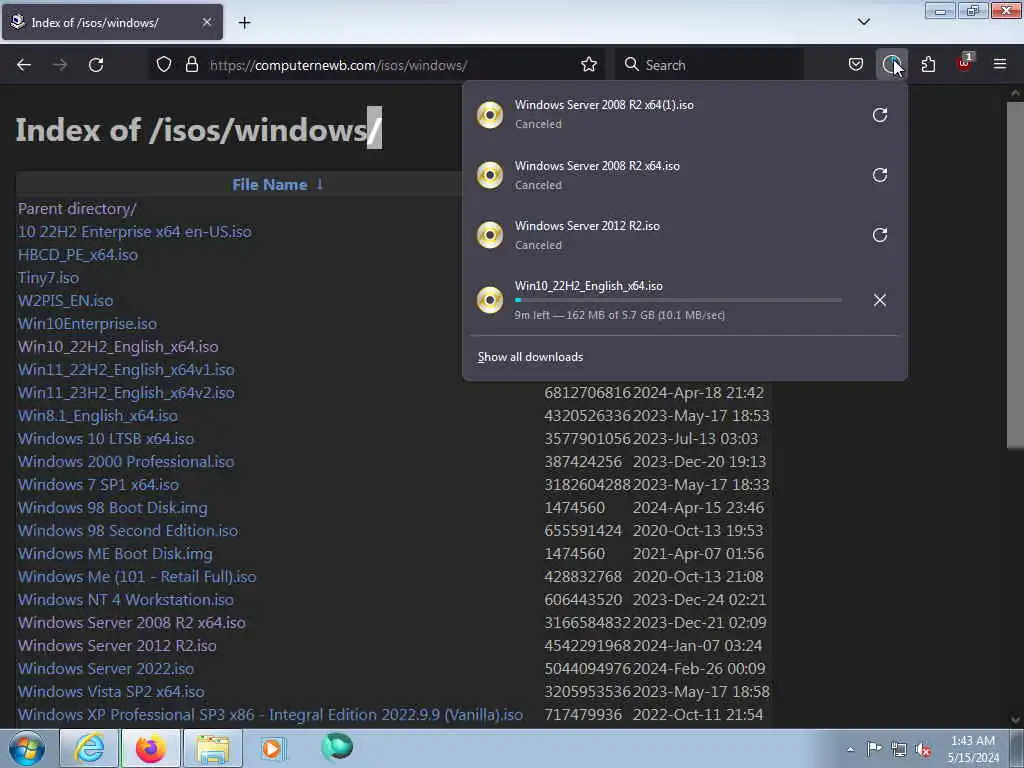
Task: Select the Index of /isos/windows/ tab
Action: pyautogui.click(x=112, y=22)
